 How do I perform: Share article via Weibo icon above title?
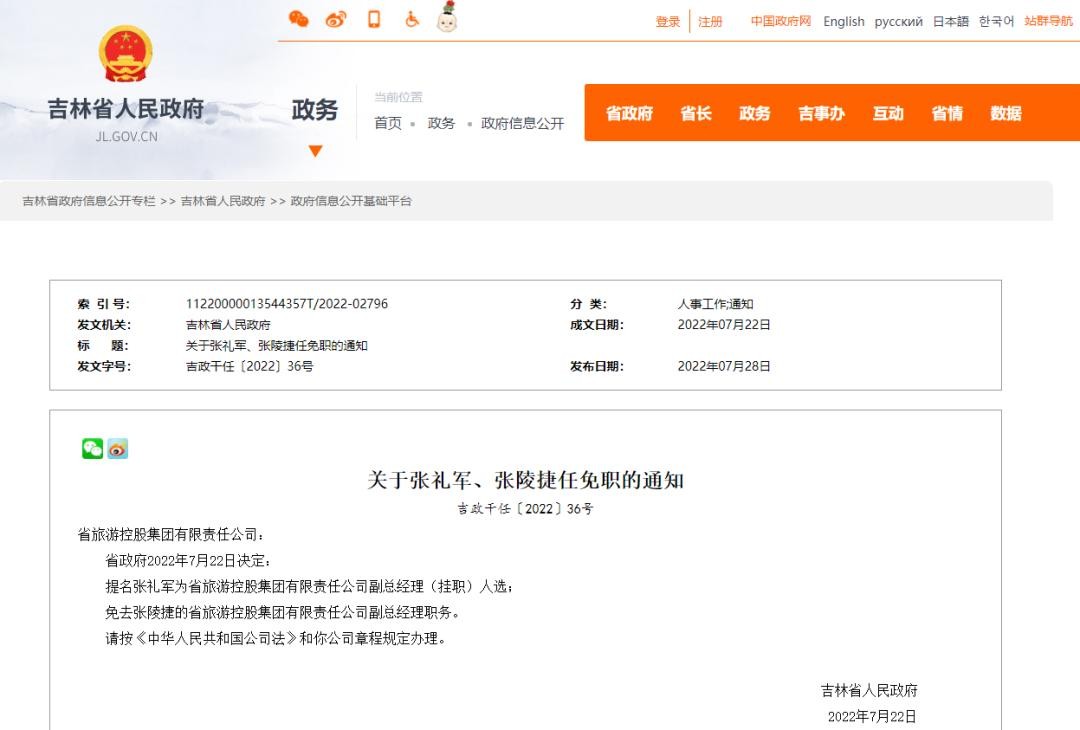click(x=118, y=449)
